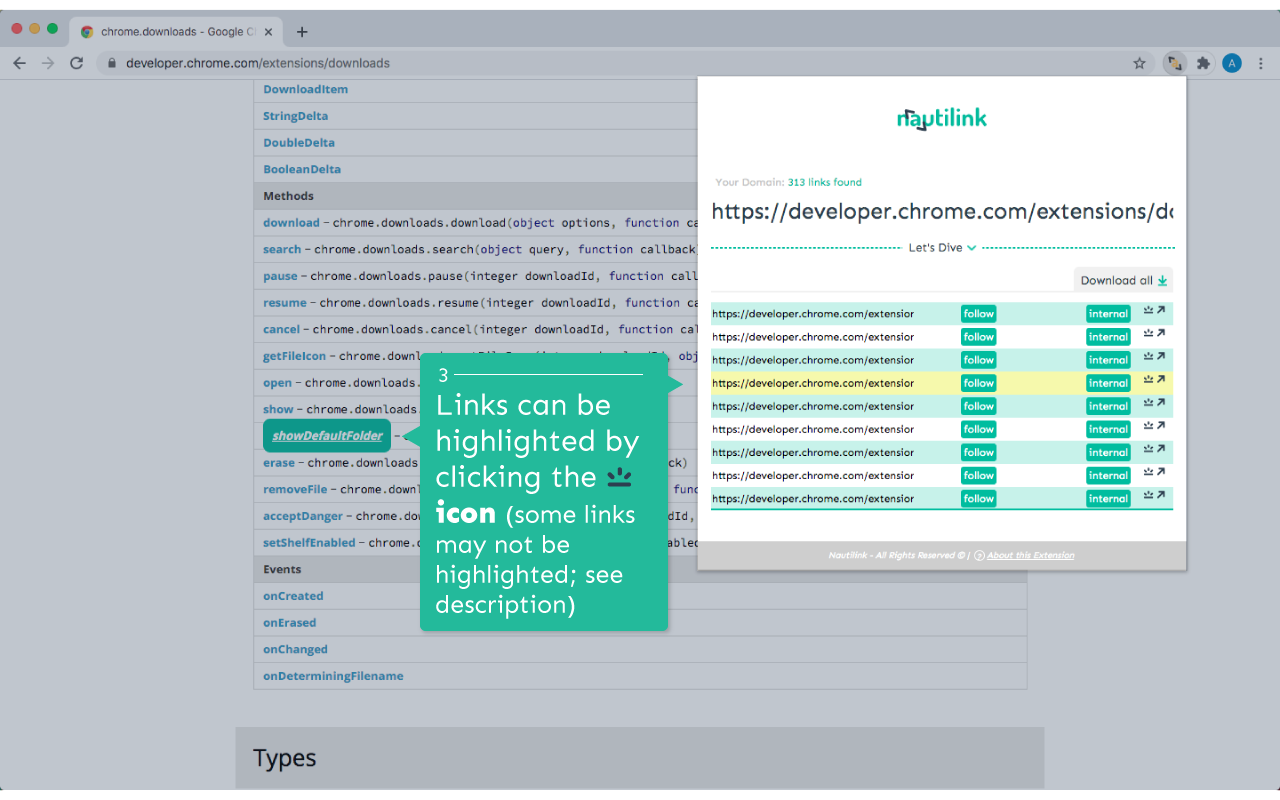Click the large developer.chrome.com URL heading in the popup
Screen dimensions: 1280x800
[942, 212]
